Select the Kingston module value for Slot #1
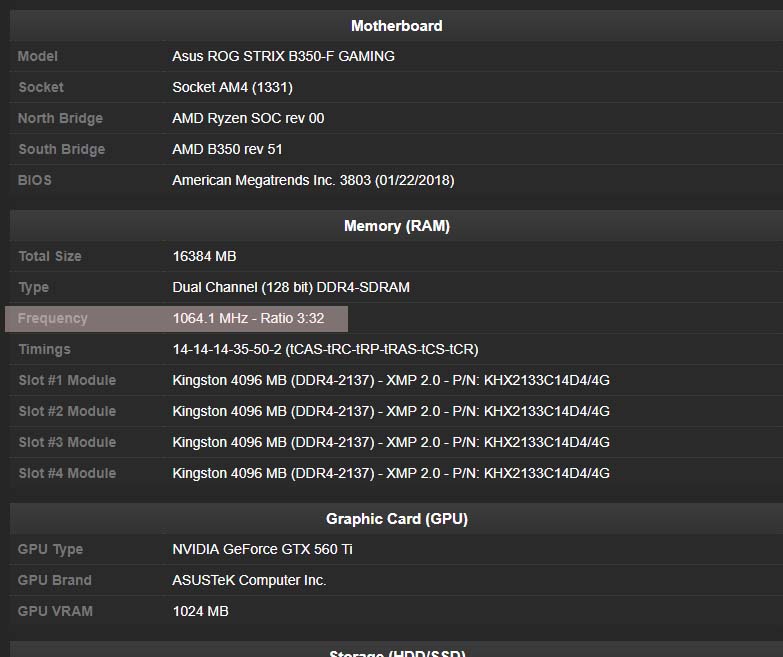The width and height of the screenshot is (783, 657). [391, 380]
